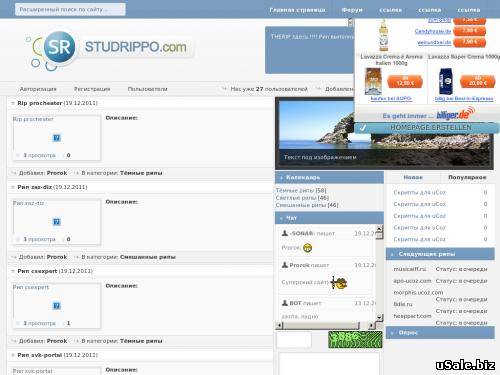Open Тёмные рипы category link
Screen dimensions: 500x375
(301, 190)
